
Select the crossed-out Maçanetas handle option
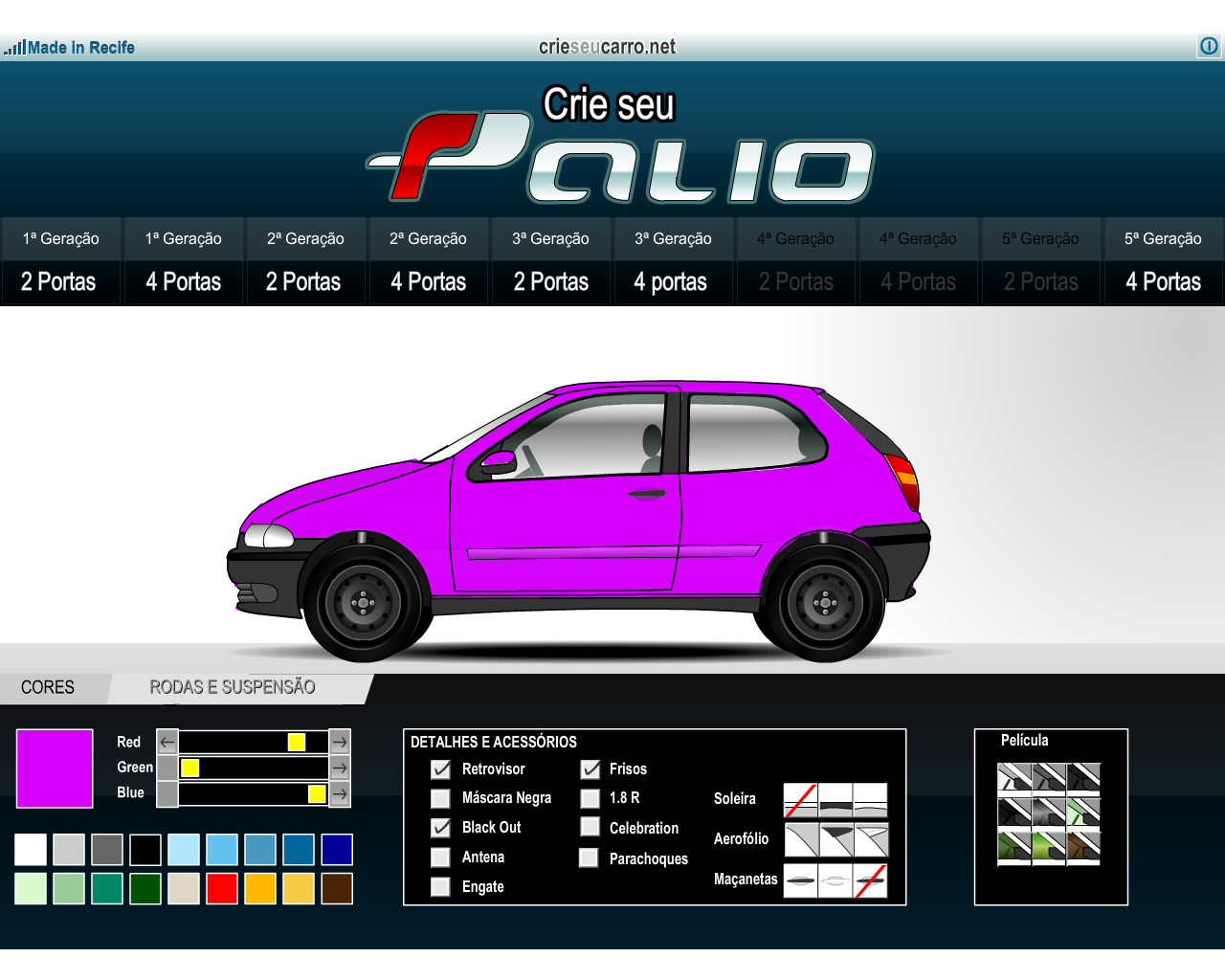click(871, 880)
